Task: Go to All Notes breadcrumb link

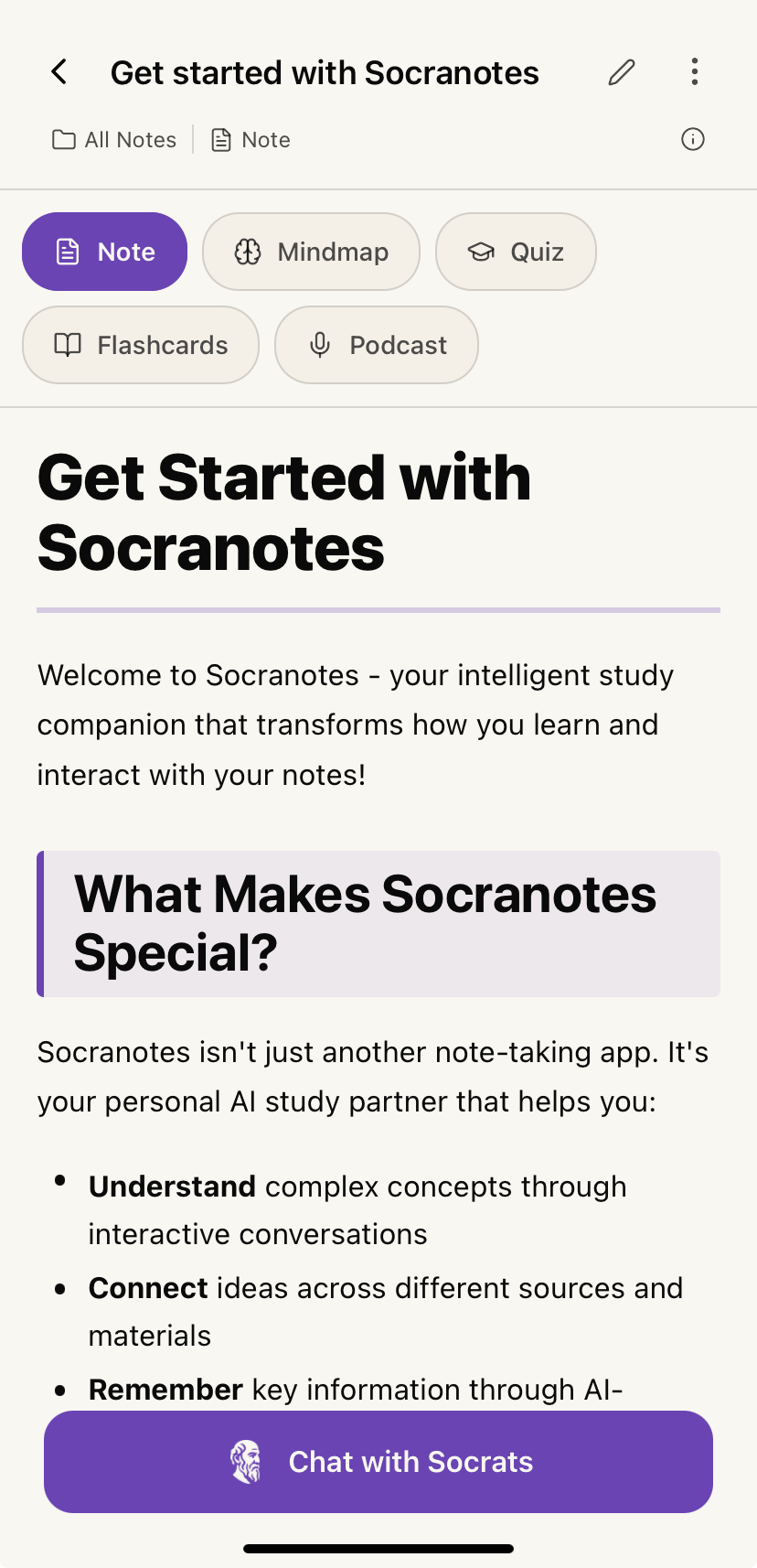Action: (131, 140)
